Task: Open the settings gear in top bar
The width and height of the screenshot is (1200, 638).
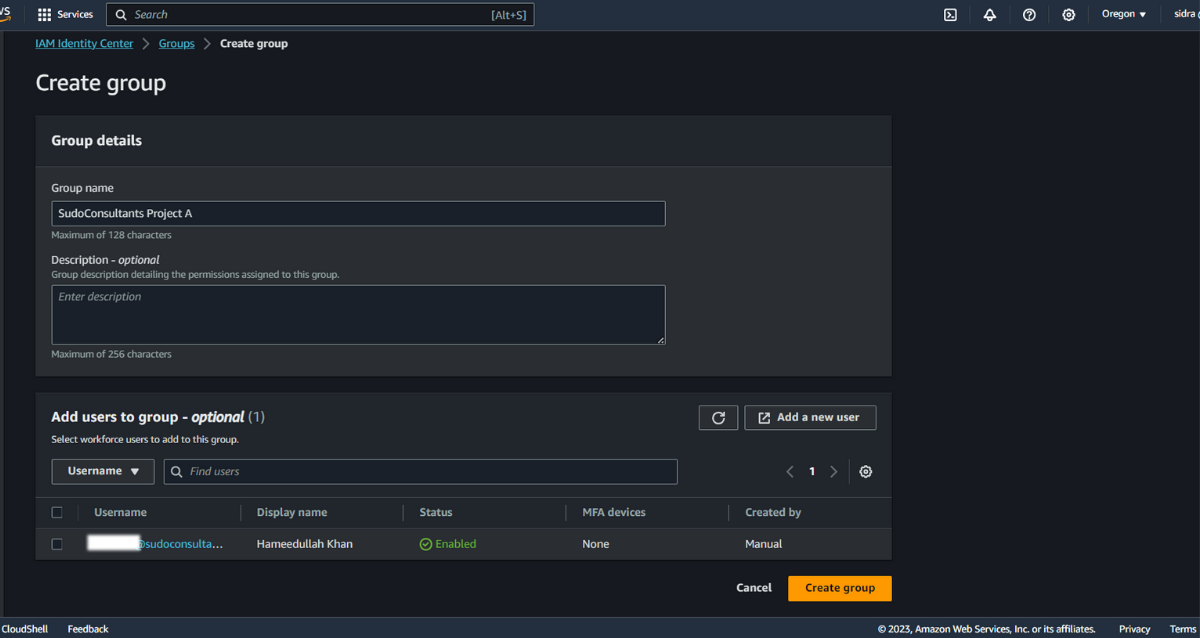Action: click(x=1069, y=15)
